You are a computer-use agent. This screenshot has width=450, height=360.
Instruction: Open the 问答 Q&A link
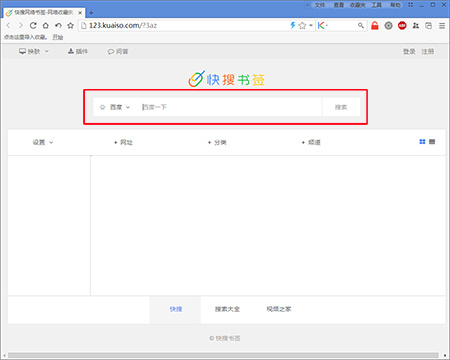click(118, 51)
